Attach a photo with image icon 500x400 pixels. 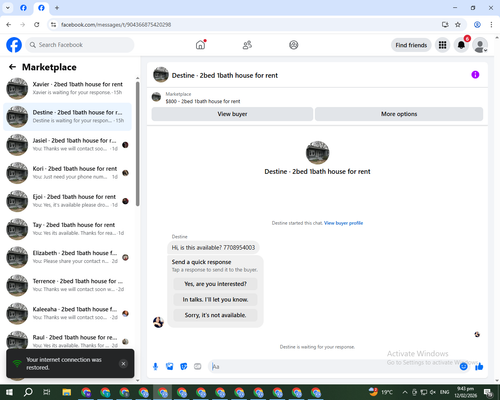(170, 367)
